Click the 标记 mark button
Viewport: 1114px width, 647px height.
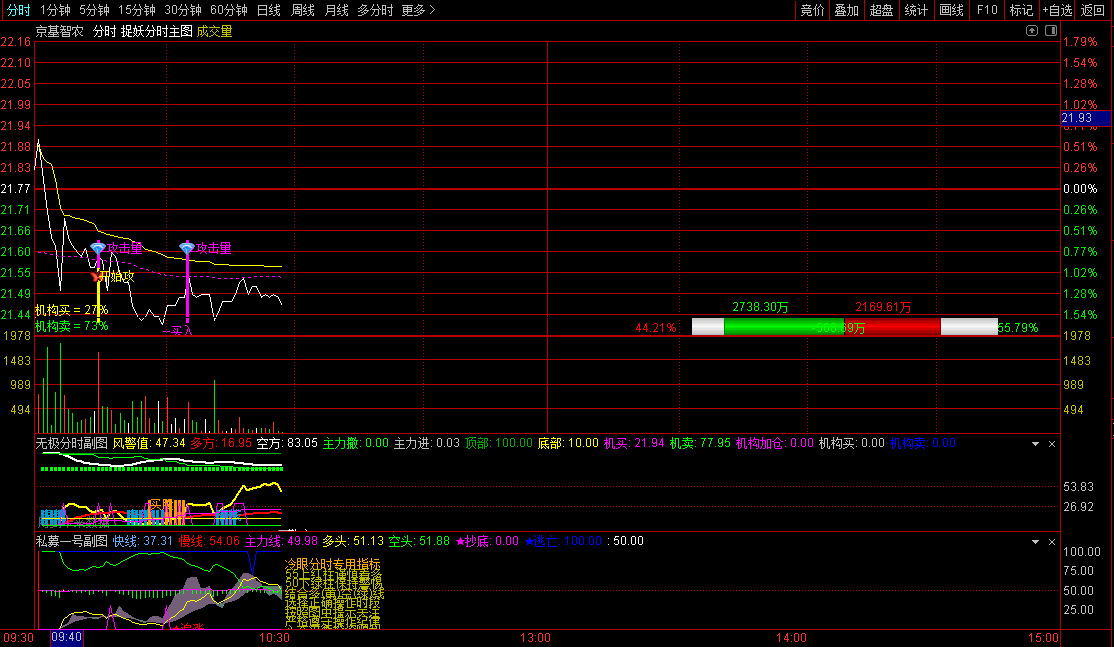(x=1021, y=10)
